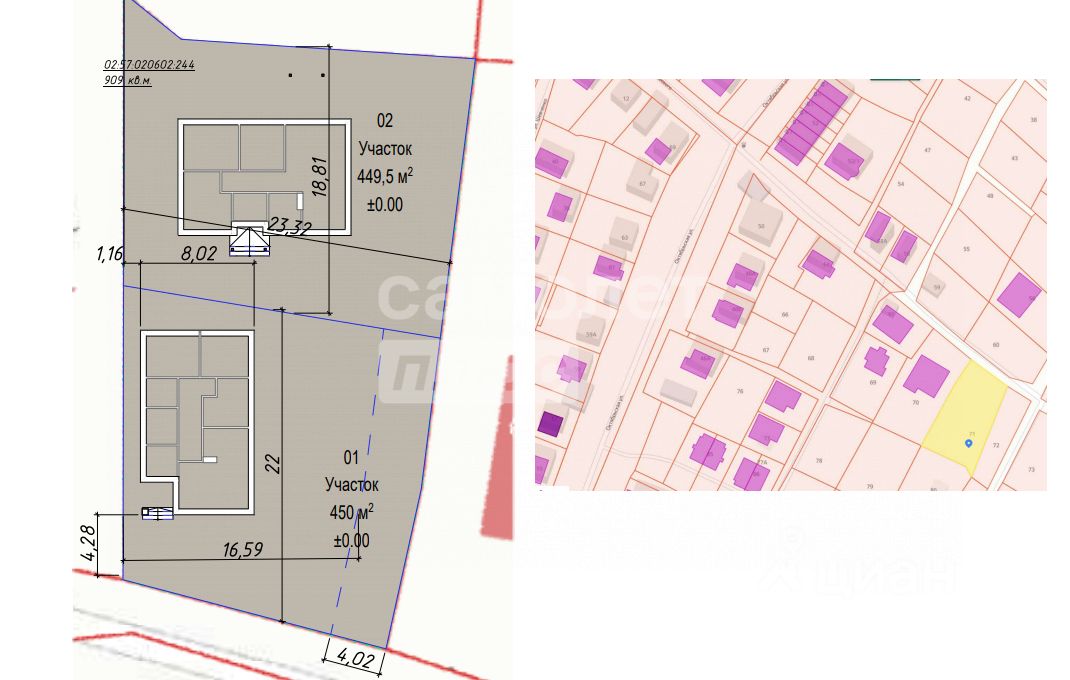Click the '02' plot number heading
The image size is (1070, 680).
click(x=385, y=121)
